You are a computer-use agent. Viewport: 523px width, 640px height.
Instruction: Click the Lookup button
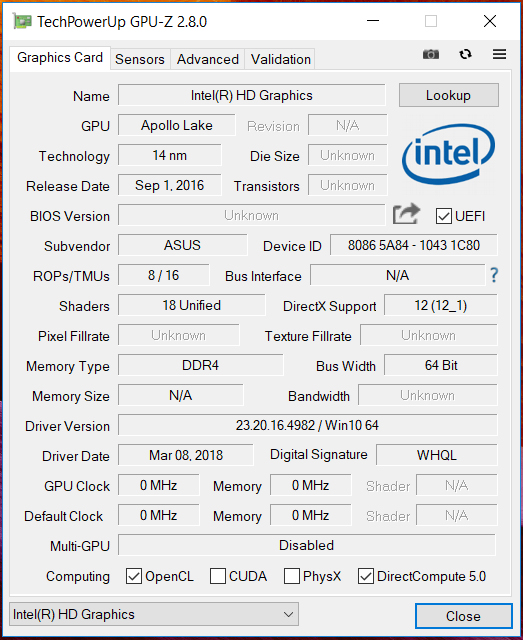[449, 95]
